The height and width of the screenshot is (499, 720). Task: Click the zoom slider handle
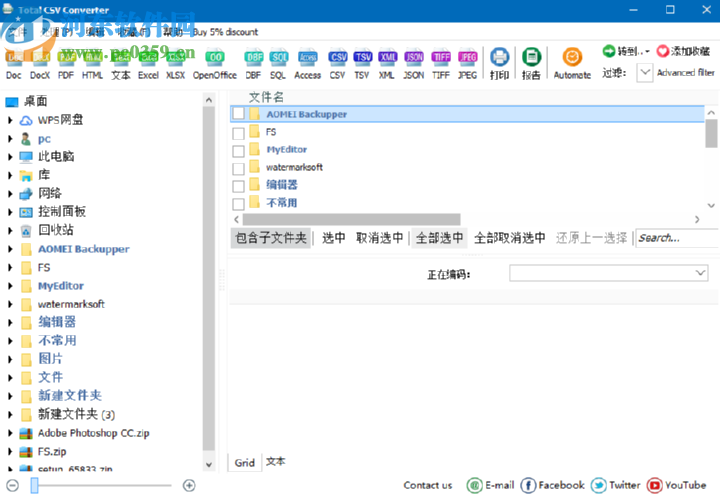34,485
